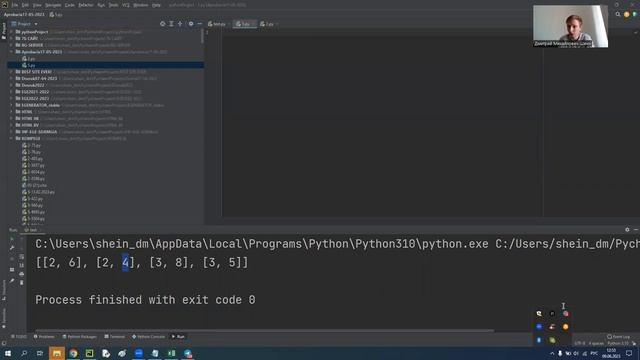Open the Python Packages tab
The image size is (640, 360).
pos(80,337)
